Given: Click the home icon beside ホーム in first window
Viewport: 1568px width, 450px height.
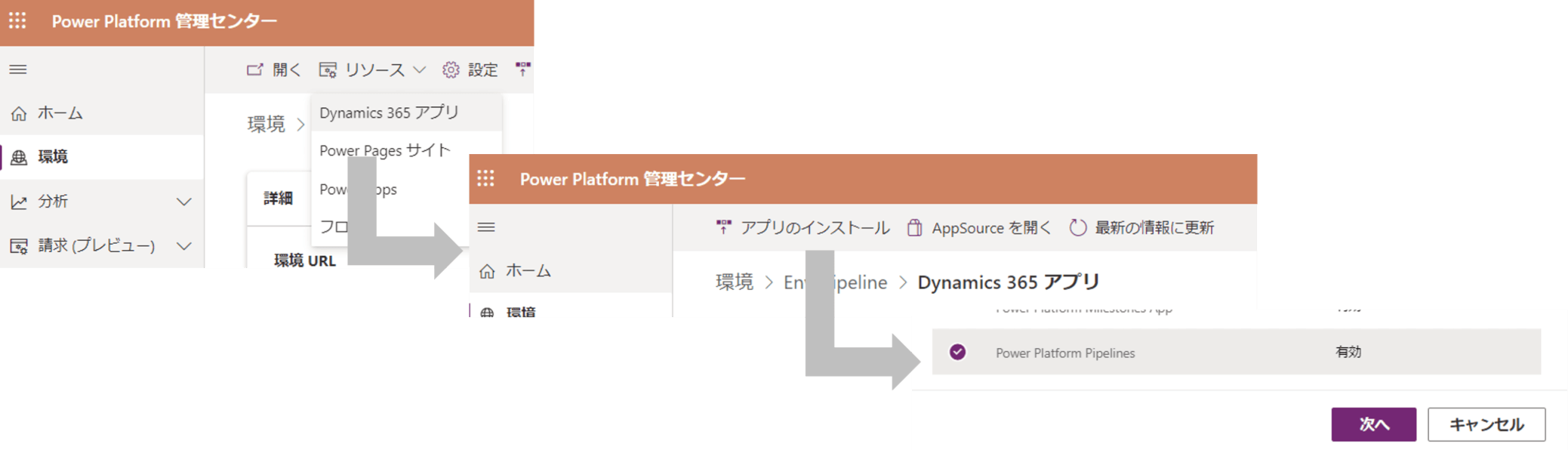Looking at the screenshot, I should 19,113.
